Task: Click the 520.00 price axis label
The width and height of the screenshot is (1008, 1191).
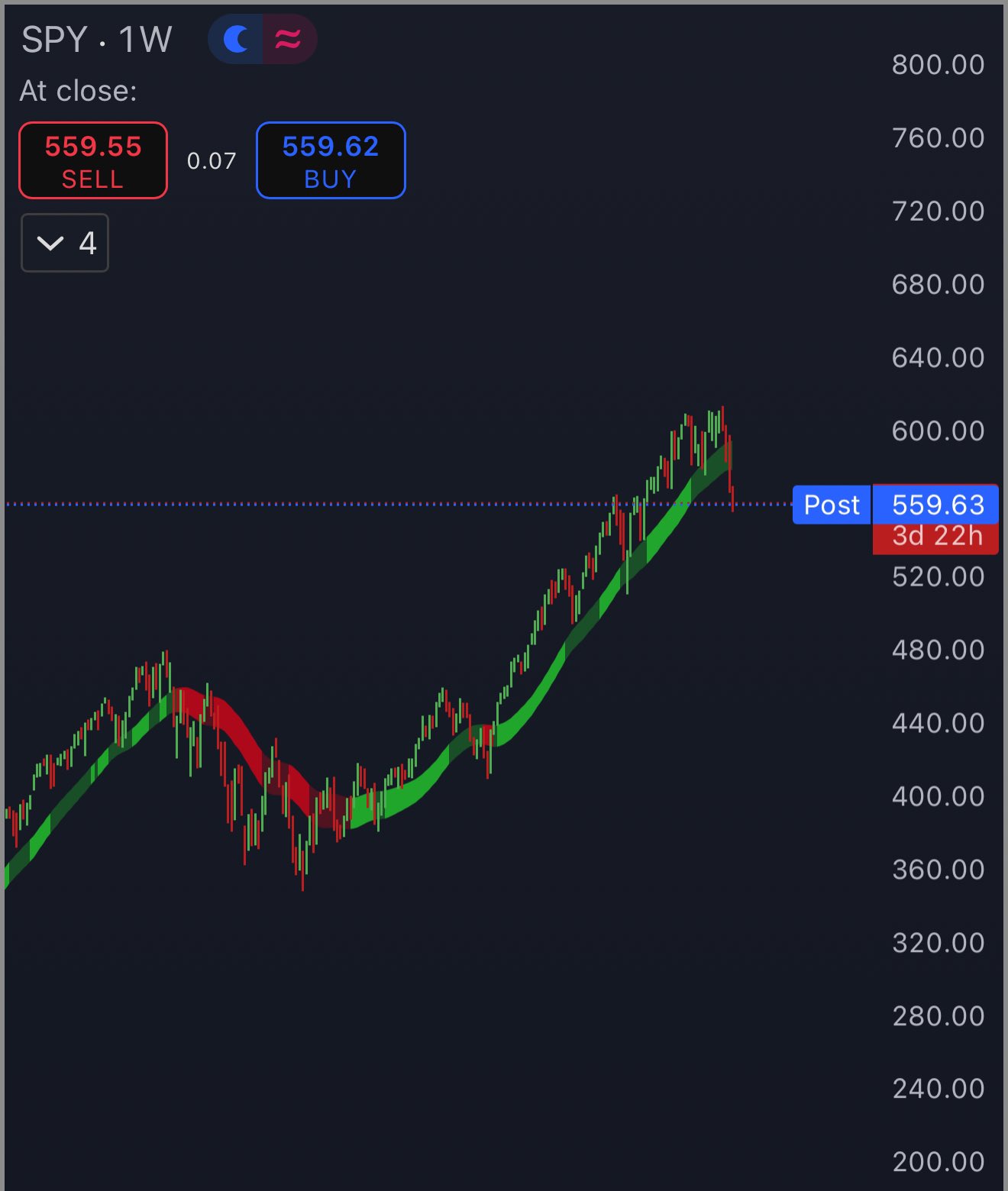Action: [x=939, y=577]
